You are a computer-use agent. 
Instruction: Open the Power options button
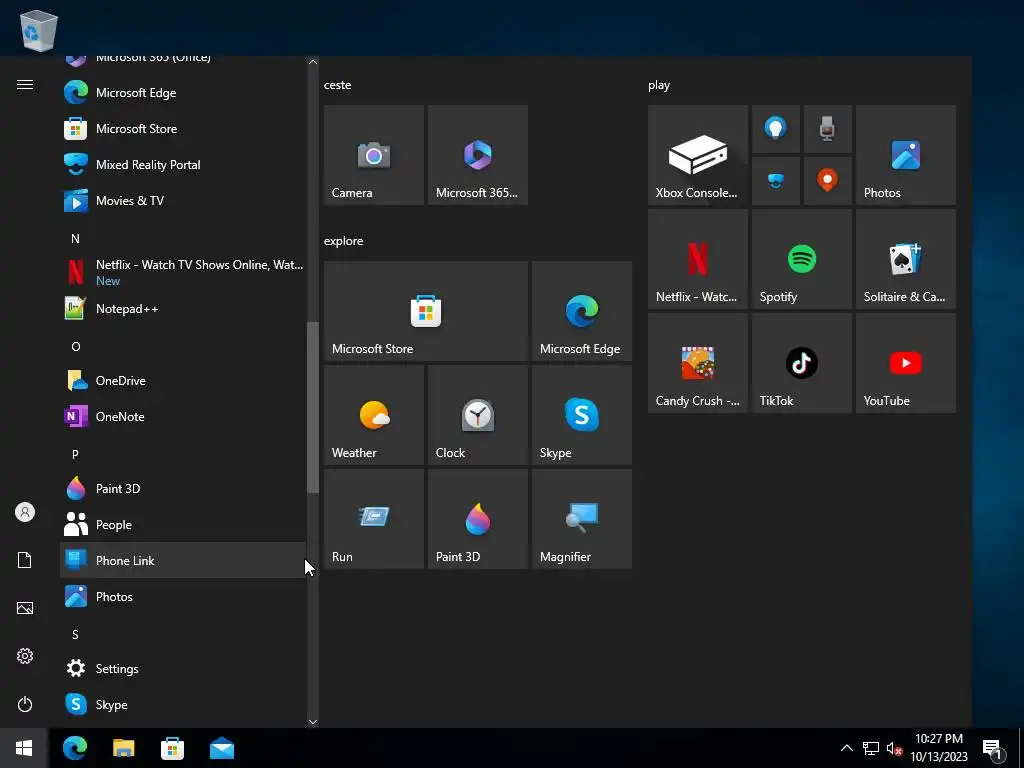coord(25,704)
